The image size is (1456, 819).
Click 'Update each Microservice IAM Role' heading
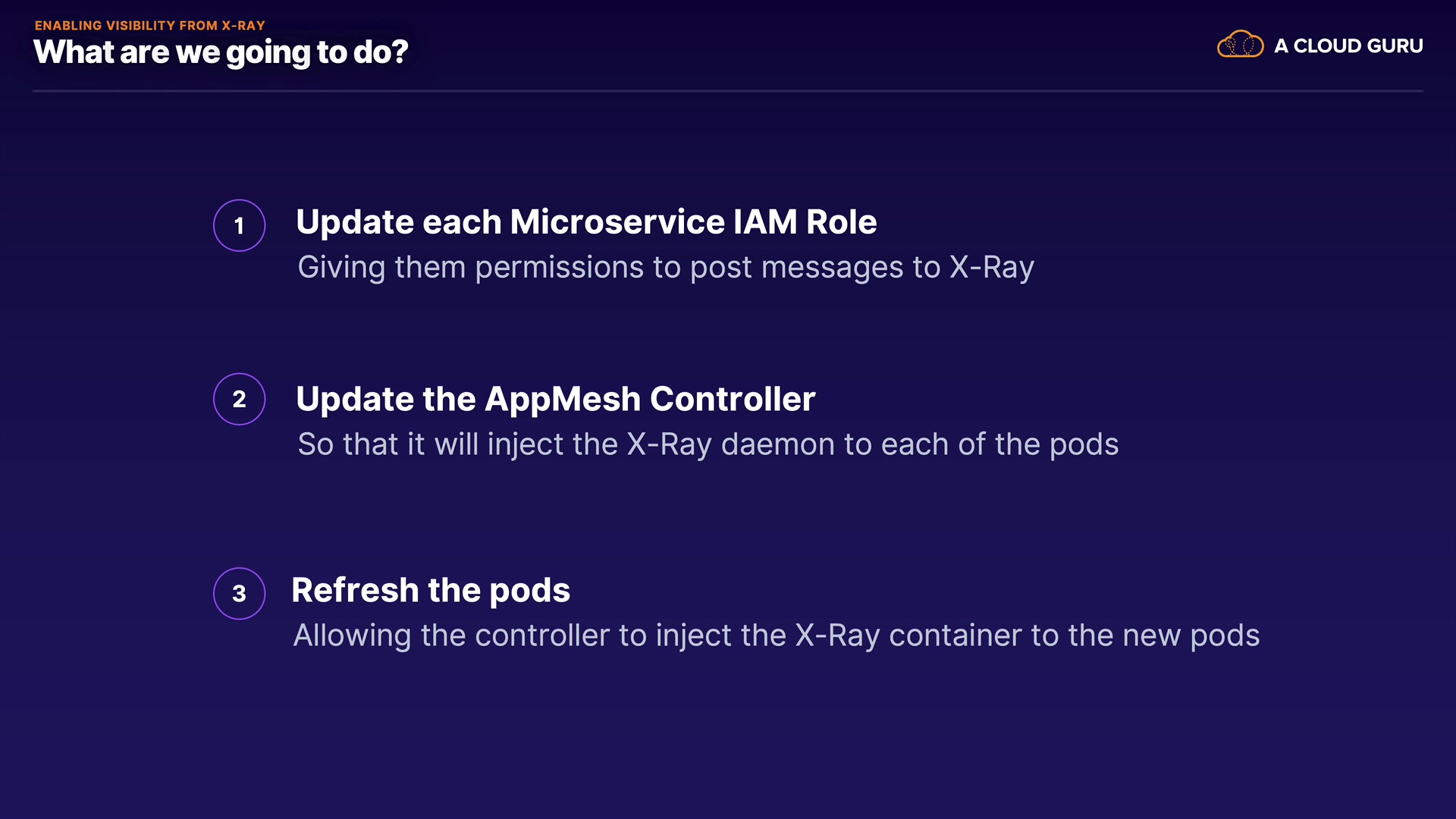coord(585,222)
